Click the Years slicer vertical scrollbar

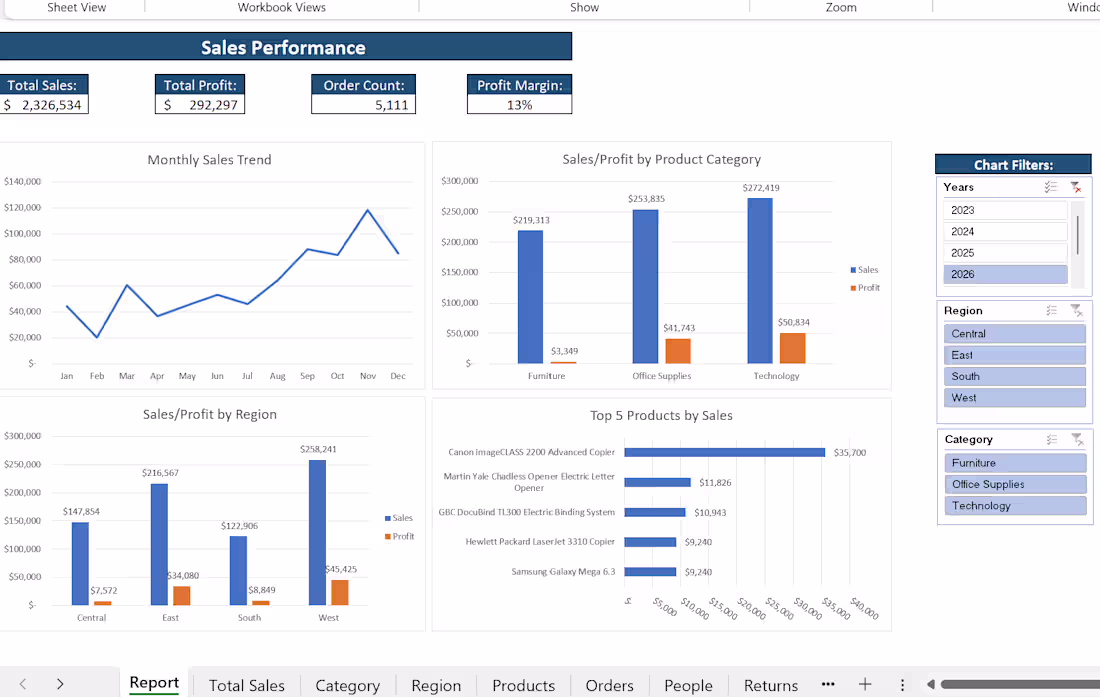click(1078, 236)
